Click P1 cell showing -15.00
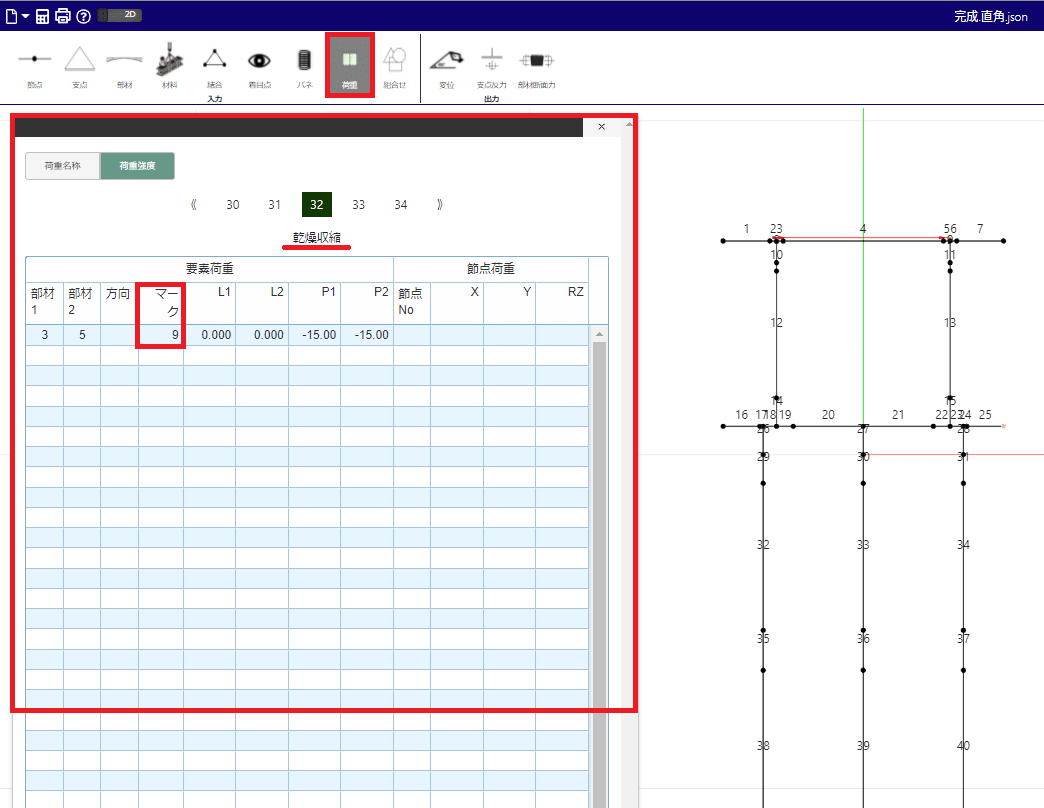 [314, 335]
